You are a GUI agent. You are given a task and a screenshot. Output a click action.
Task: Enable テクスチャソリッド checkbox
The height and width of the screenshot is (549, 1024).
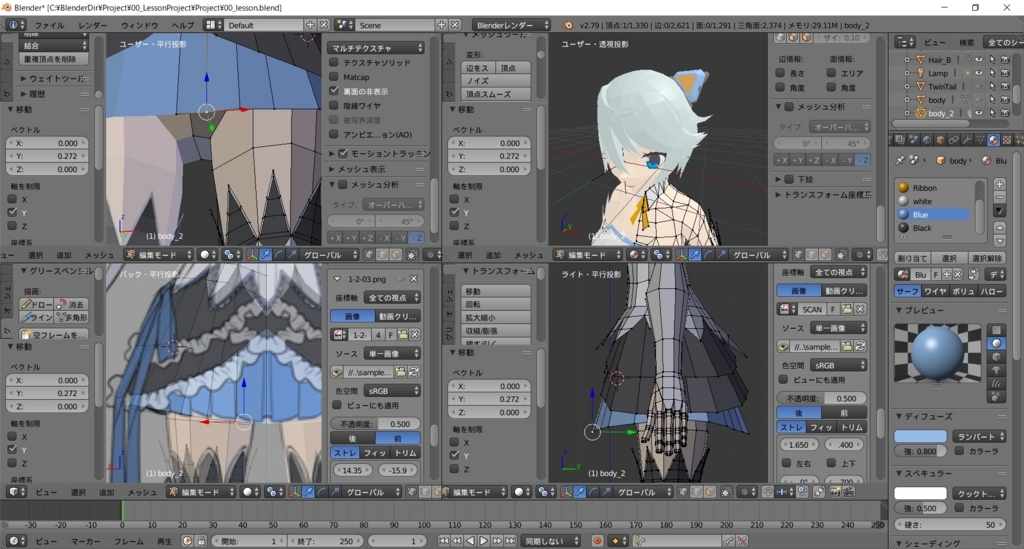(x=334, y=62)
